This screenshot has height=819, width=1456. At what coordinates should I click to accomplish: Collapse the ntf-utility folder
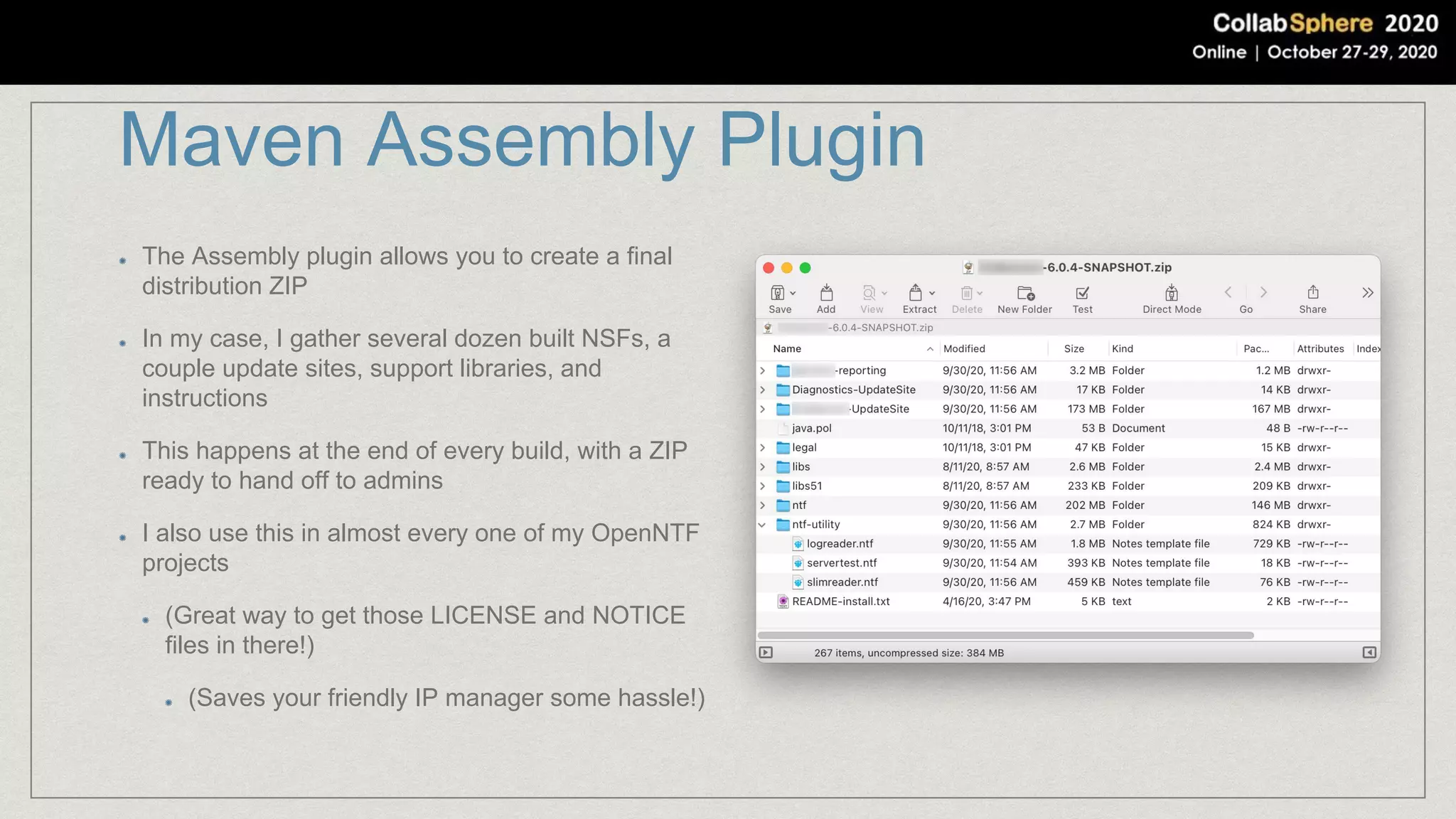(x=762, y=525)
